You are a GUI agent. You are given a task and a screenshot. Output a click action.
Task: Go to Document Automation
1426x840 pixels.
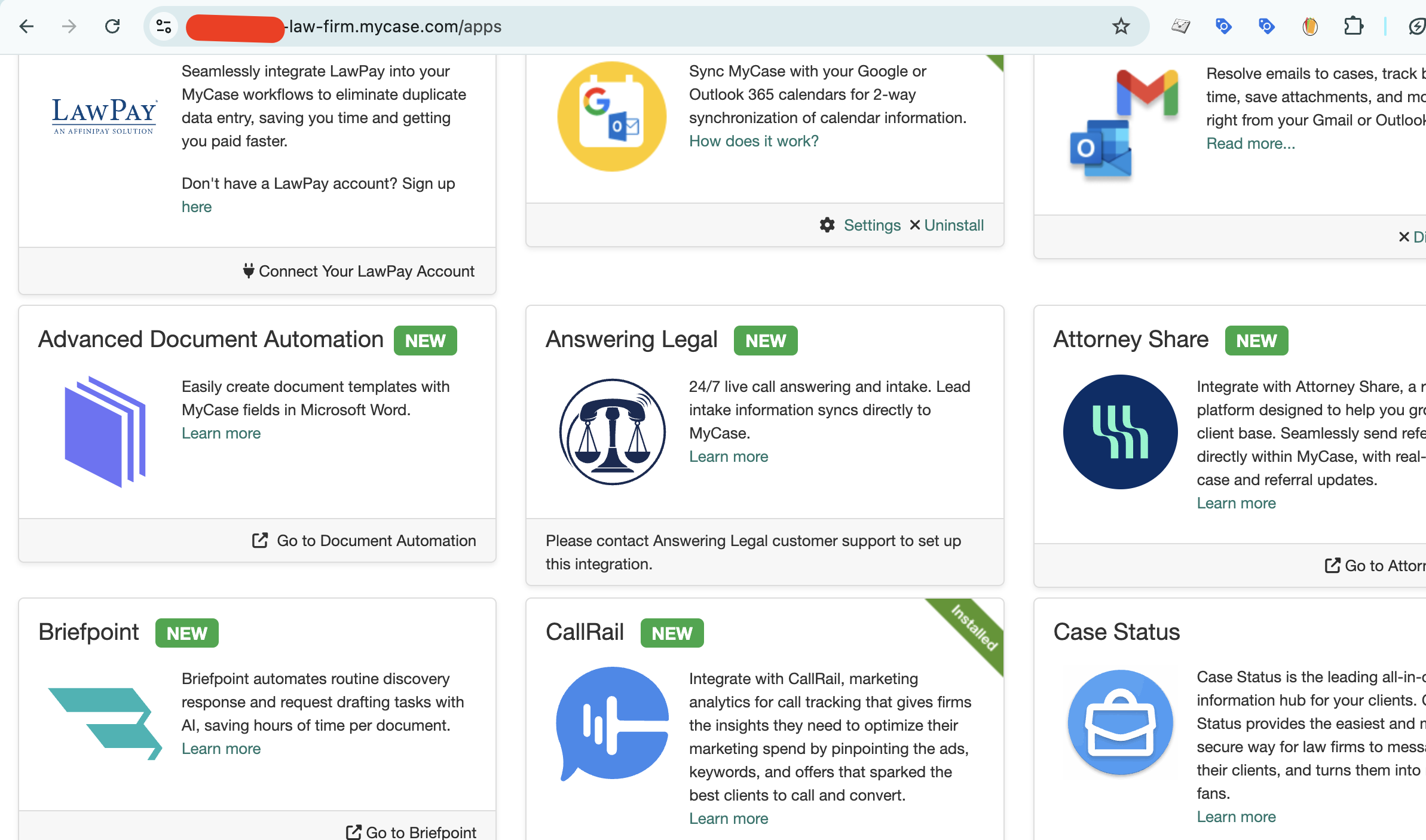[376, 541]
